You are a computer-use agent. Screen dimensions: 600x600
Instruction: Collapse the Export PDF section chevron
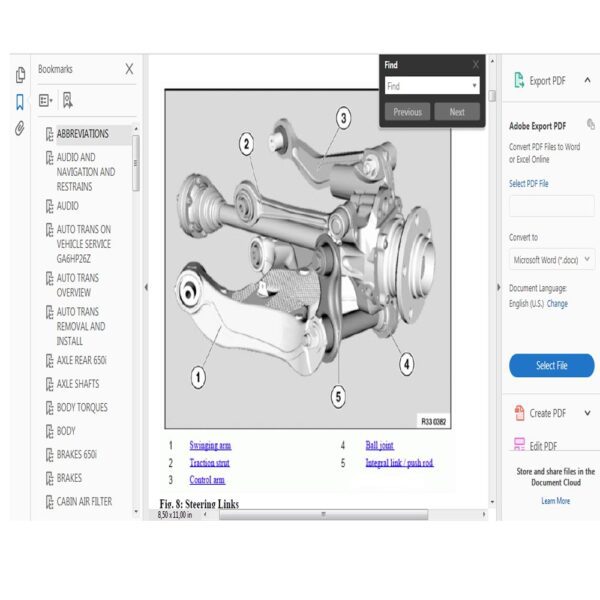[587, 80]
